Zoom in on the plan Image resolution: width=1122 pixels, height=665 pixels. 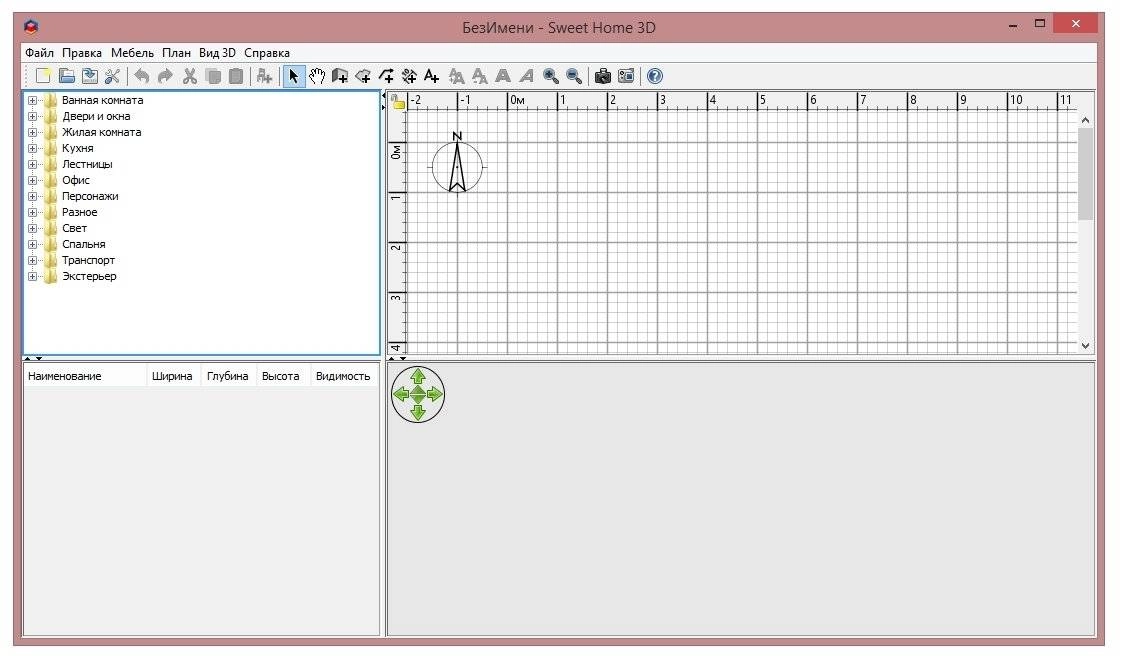[x=550, y=76]
